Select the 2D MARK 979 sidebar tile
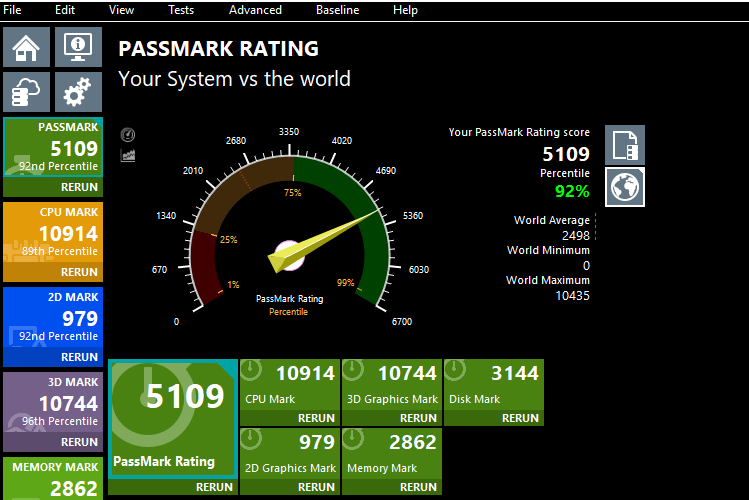The height and width of the screenshot is (500, 749). [53, 317]
